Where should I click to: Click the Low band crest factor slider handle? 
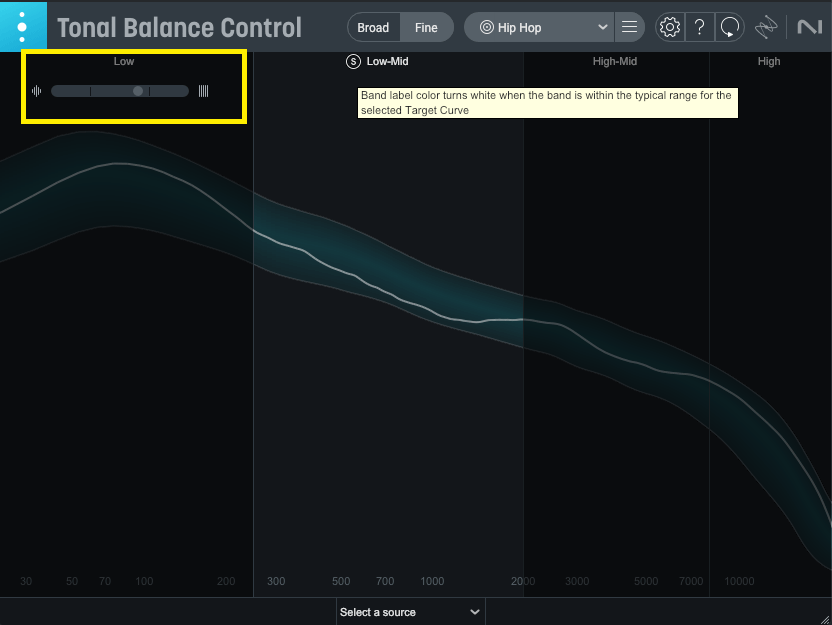pyautogui.click(x=138, y=91)
